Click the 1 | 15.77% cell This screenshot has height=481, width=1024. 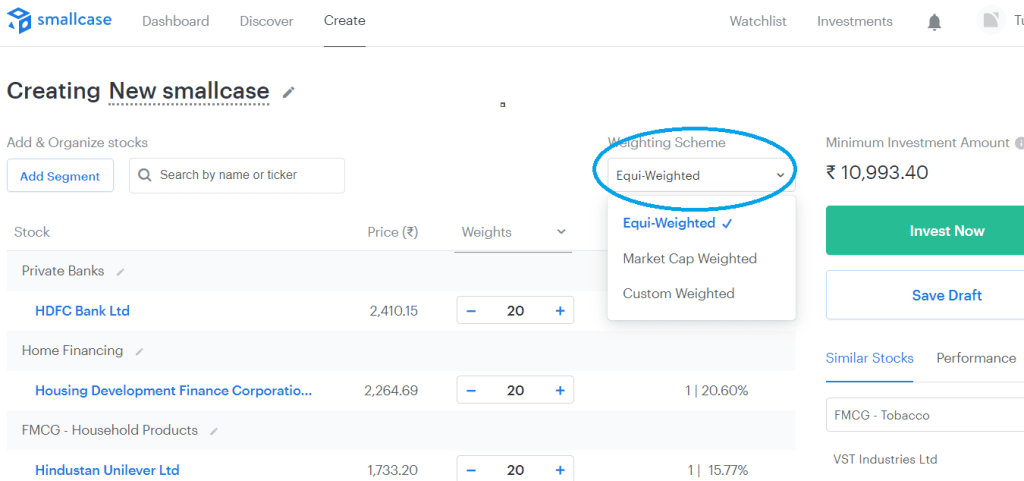[717, 470]
